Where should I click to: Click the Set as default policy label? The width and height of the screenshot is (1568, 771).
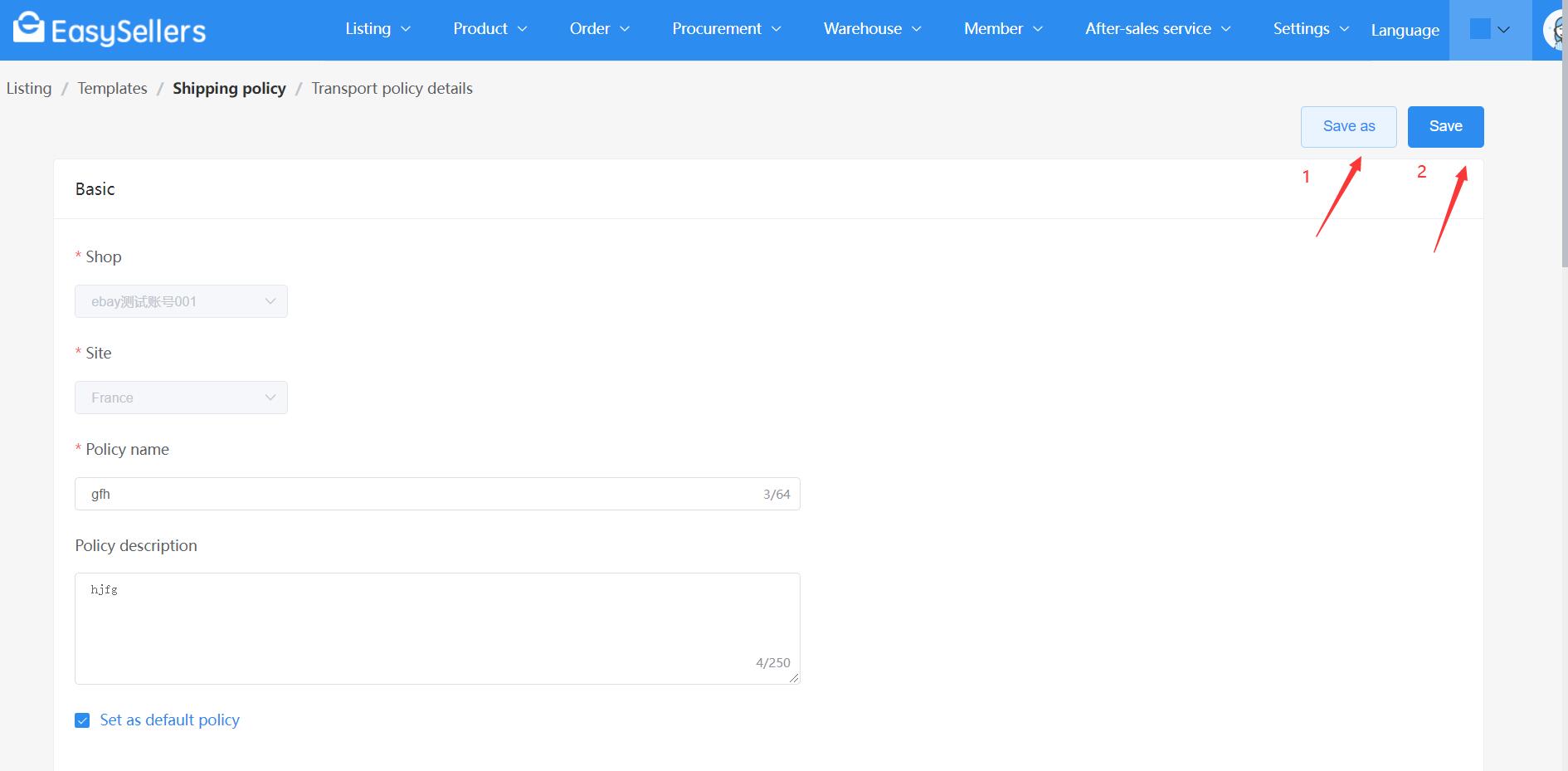tap(169, 720)
